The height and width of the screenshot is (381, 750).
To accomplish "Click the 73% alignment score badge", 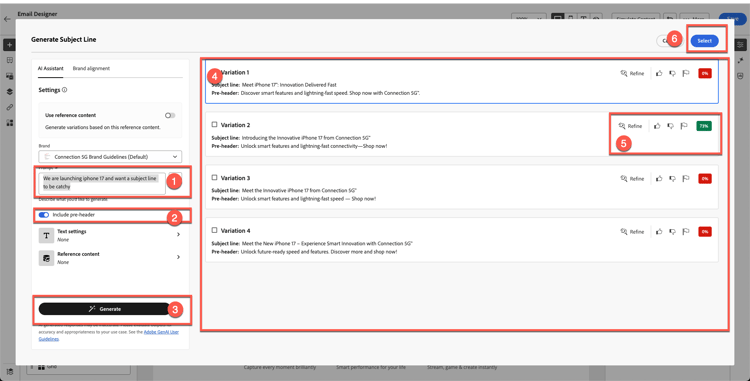I will coord(704,126).
